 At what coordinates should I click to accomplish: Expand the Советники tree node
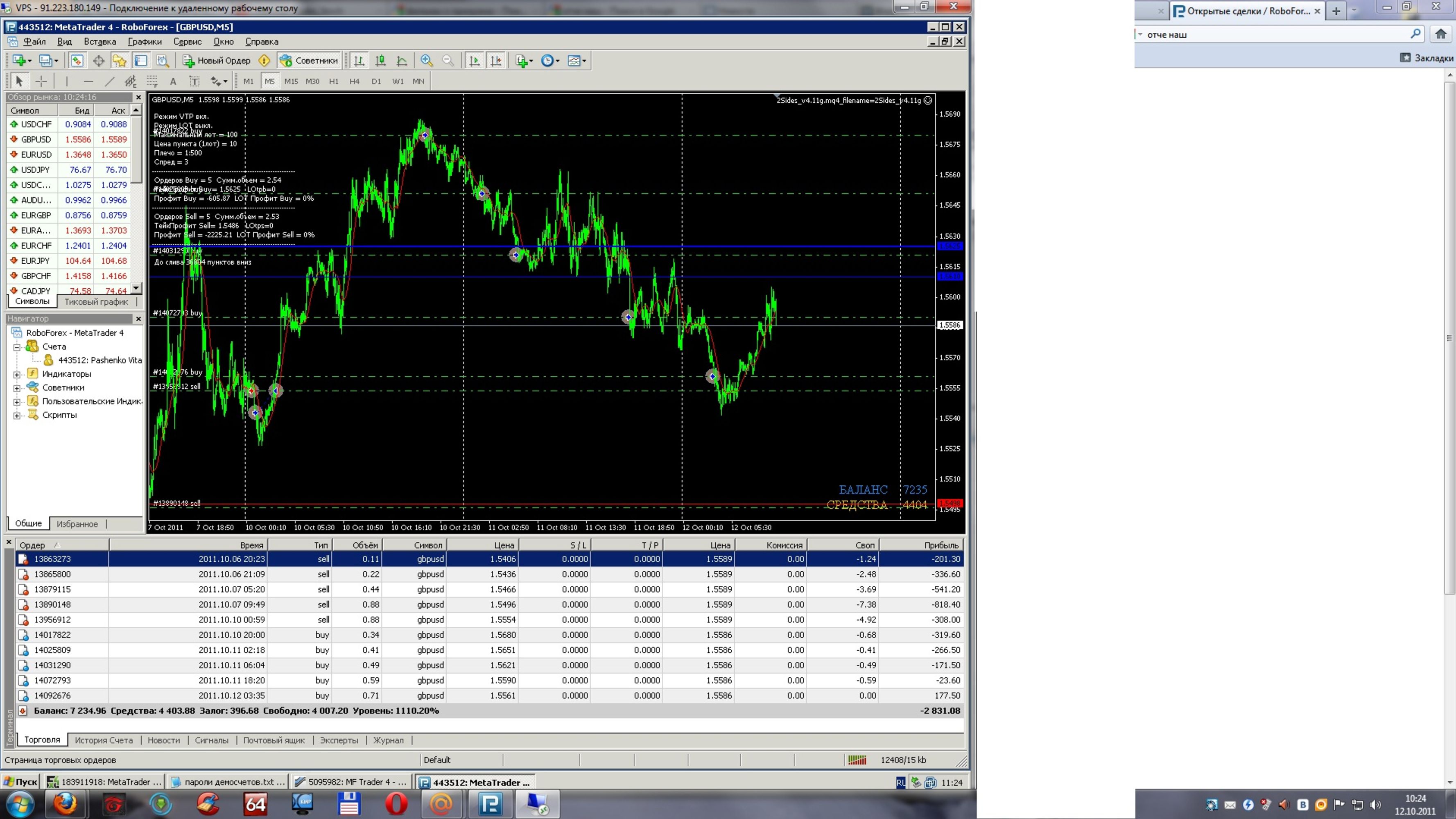[x=17, y=388]
